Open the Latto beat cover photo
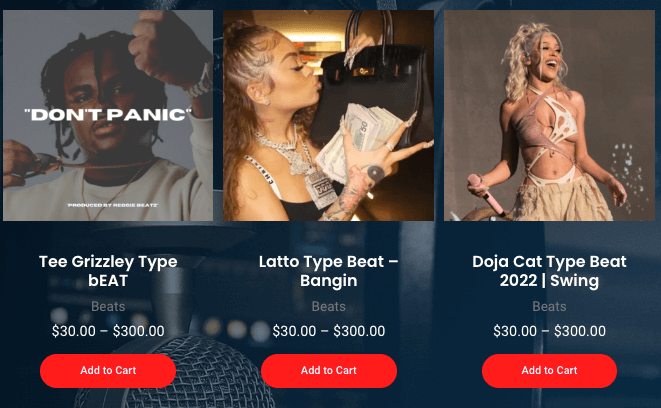The width and height of the screenshot is (661, 408). [x=328, y=115]
